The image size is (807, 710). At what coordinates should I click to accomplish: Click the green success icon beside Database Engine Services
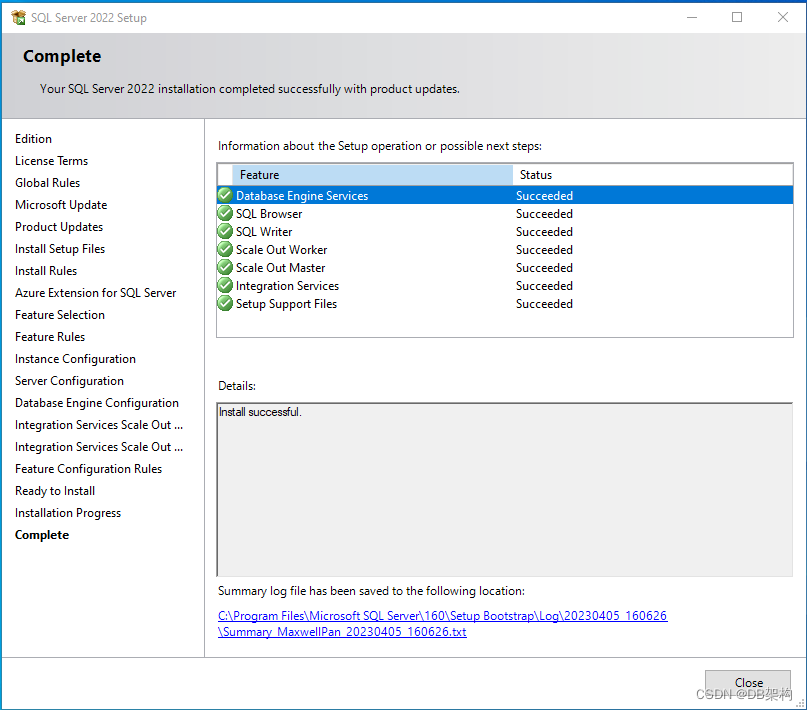click(224, 195)
